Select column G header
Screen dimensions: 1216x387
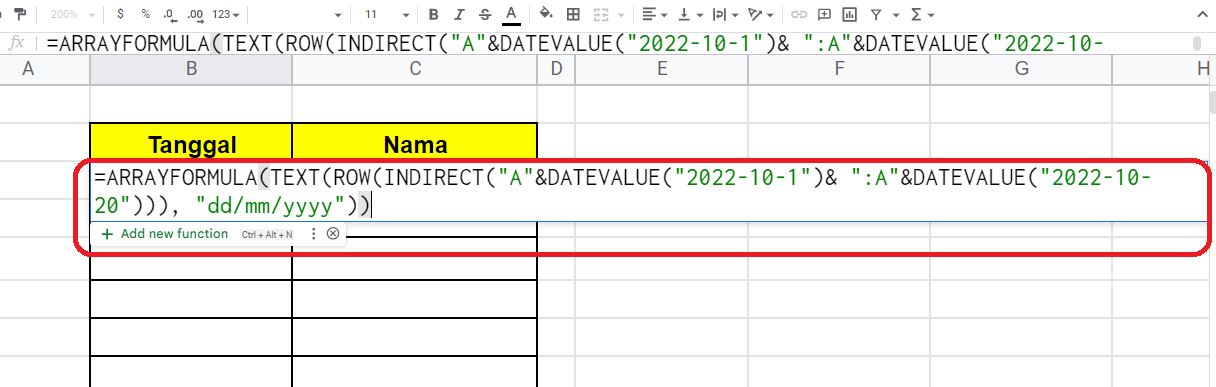coord(1022,69)
